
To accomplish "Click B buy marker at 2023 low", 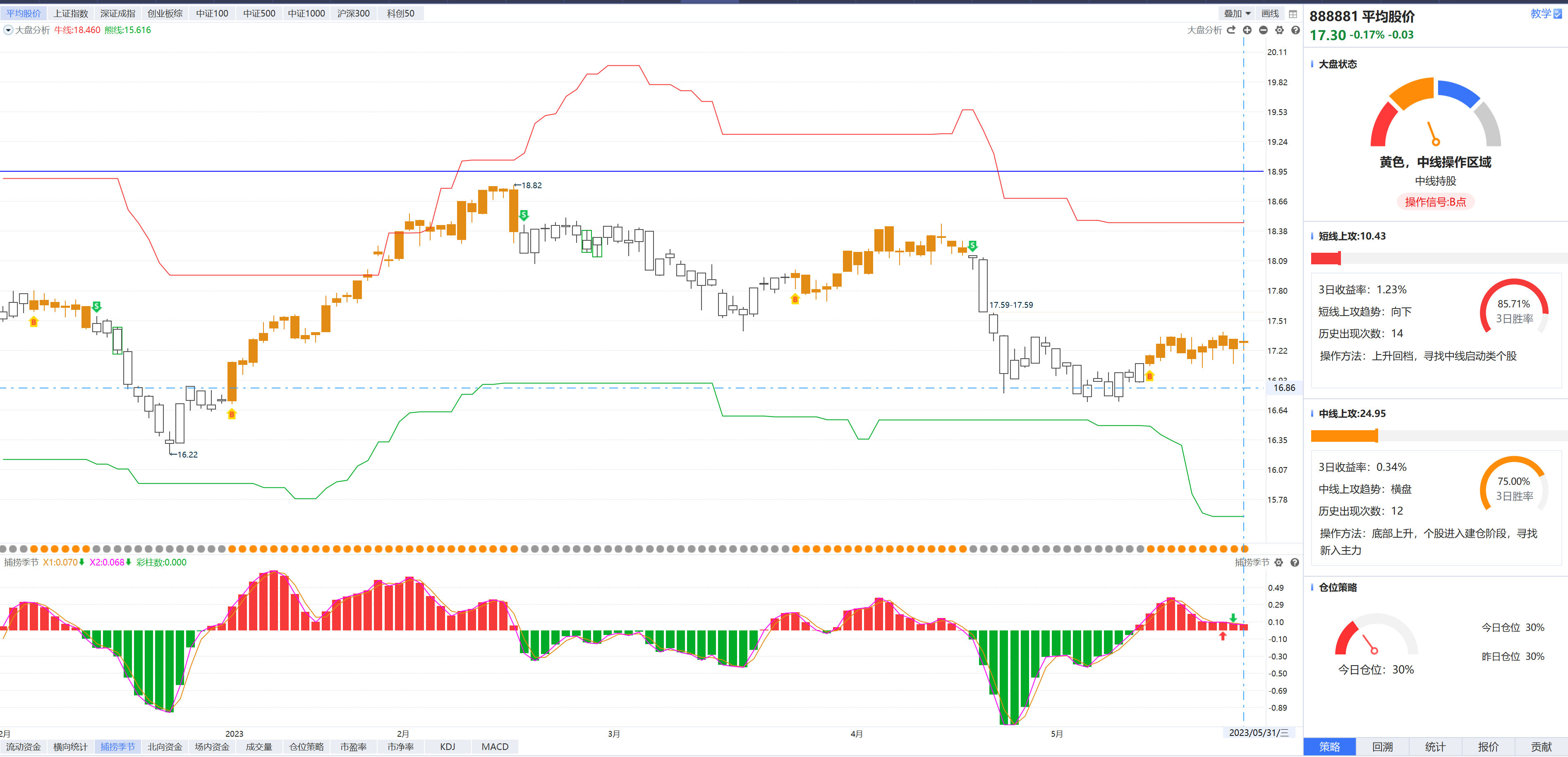I will pyautogui.click(x=231, y=415).
